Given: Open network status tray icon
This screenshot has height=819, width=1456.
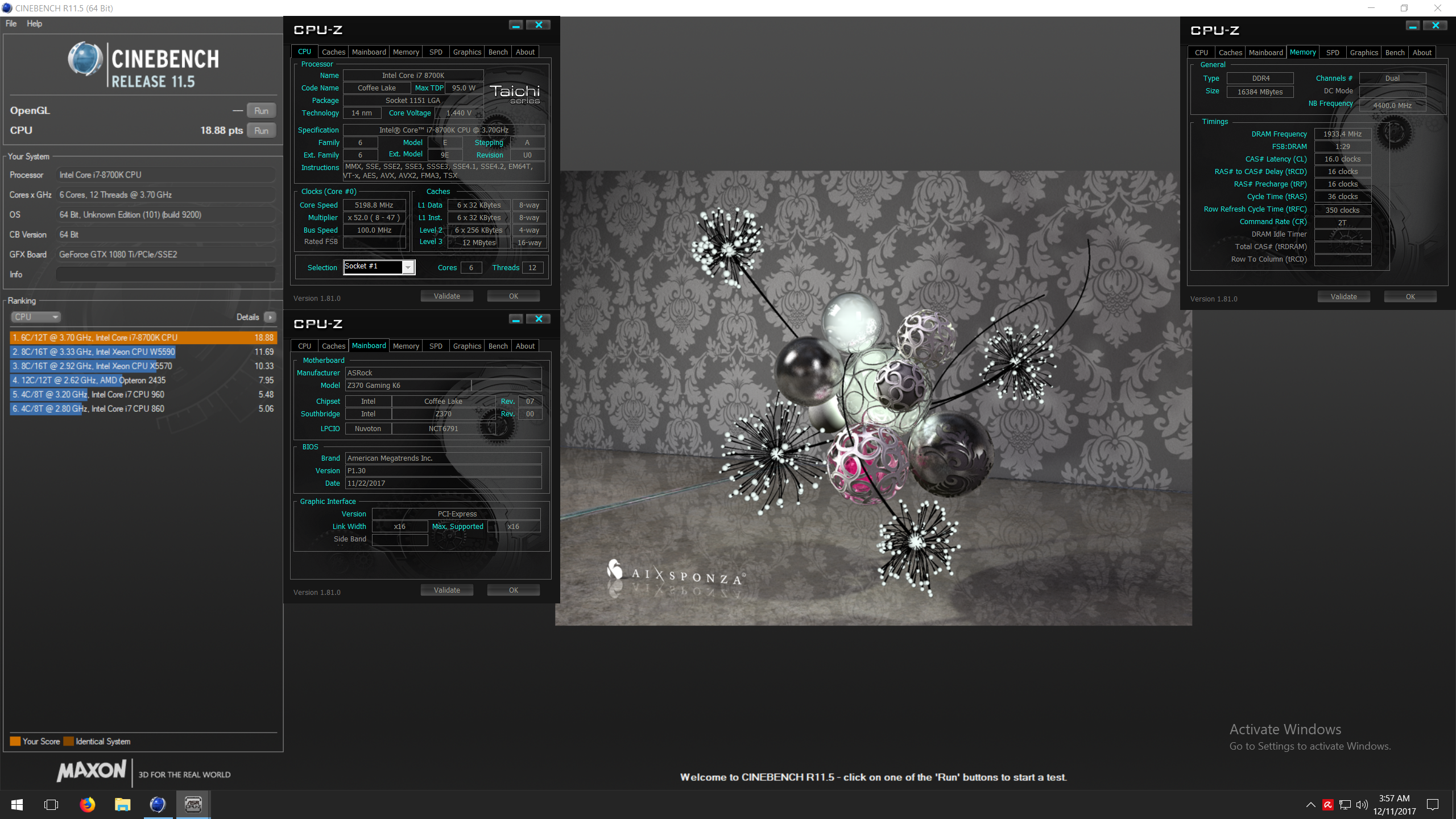Looking at the screenshot, I should [x=1345, y=805].
